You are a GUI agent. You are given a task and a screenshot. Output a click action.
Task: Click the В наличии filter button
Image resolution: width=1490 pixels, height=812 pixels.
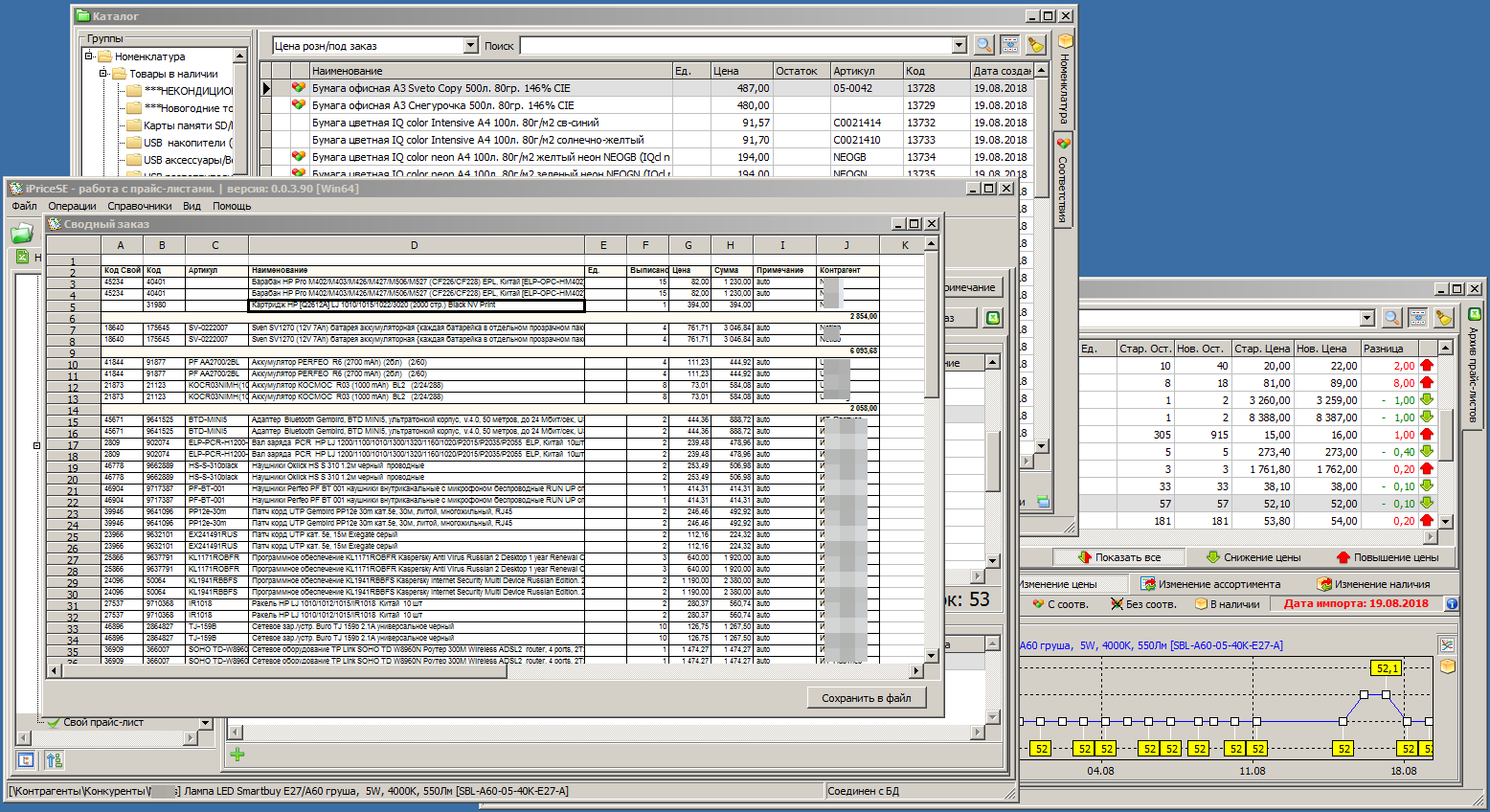pyautogui.click(x=1228, y=604)
